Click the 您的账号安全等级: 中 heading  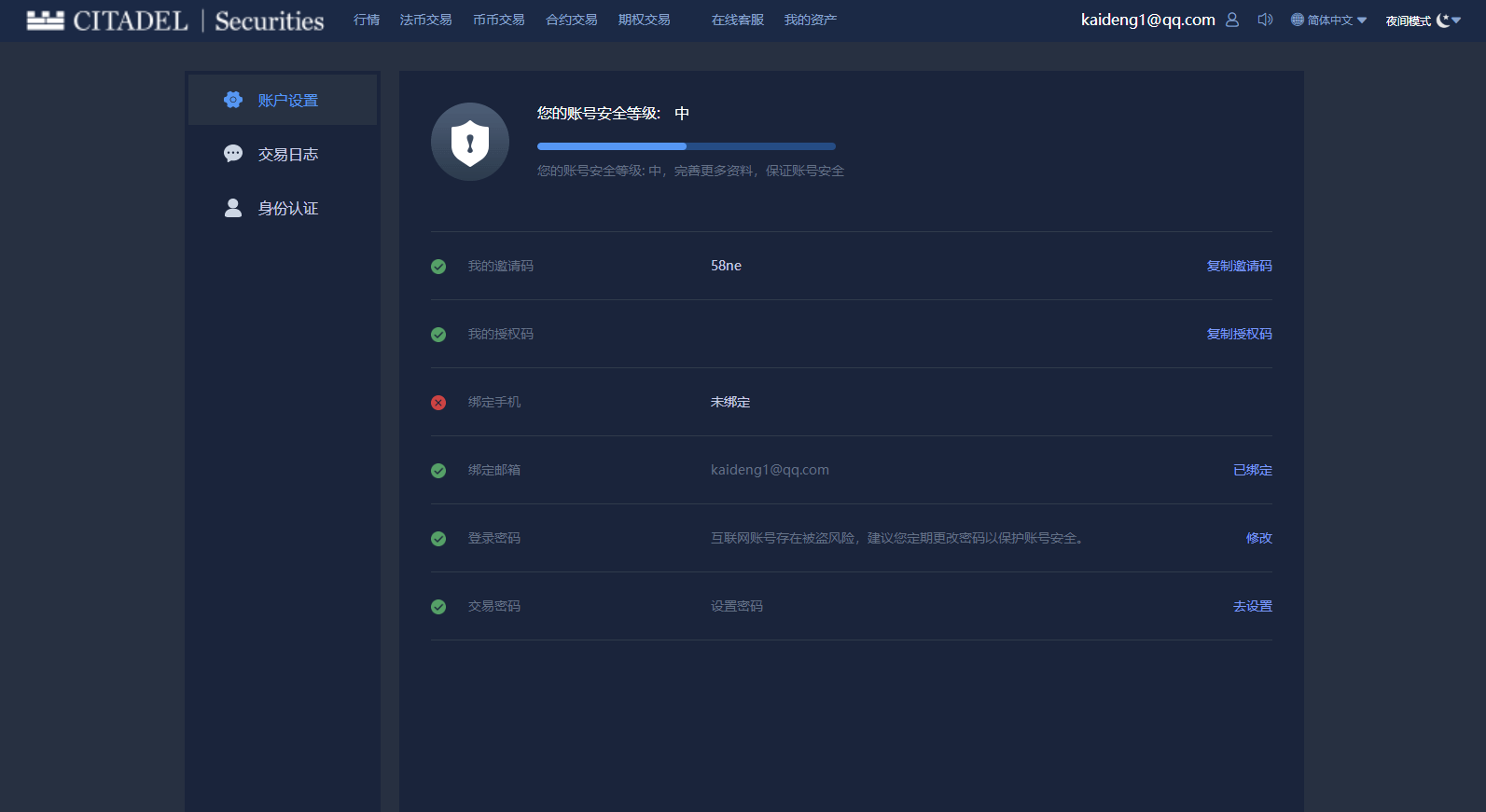pyautogui.click(x=613, y=113)
